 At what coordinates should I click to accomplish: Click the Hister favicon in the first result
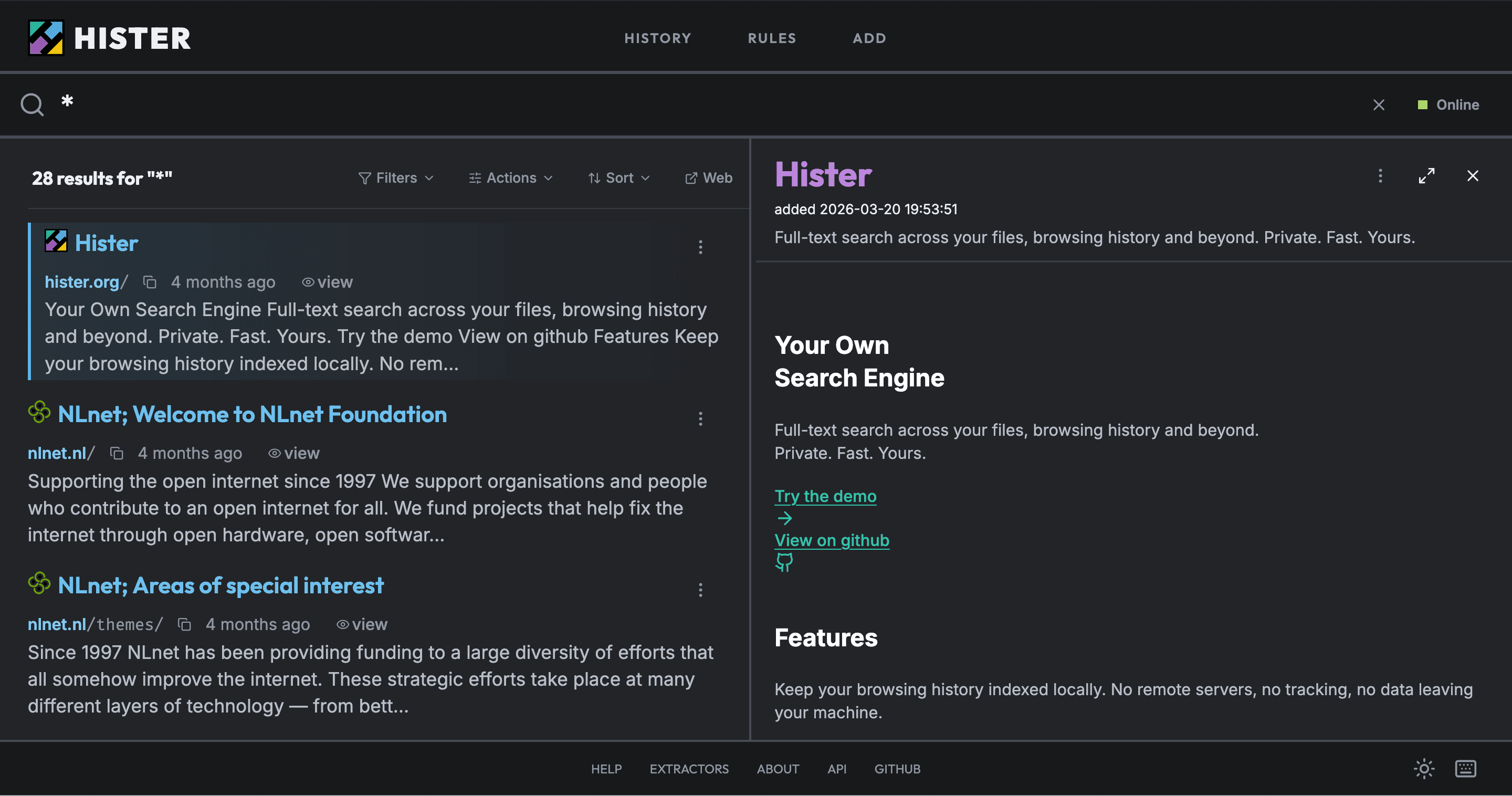point(56,240)
